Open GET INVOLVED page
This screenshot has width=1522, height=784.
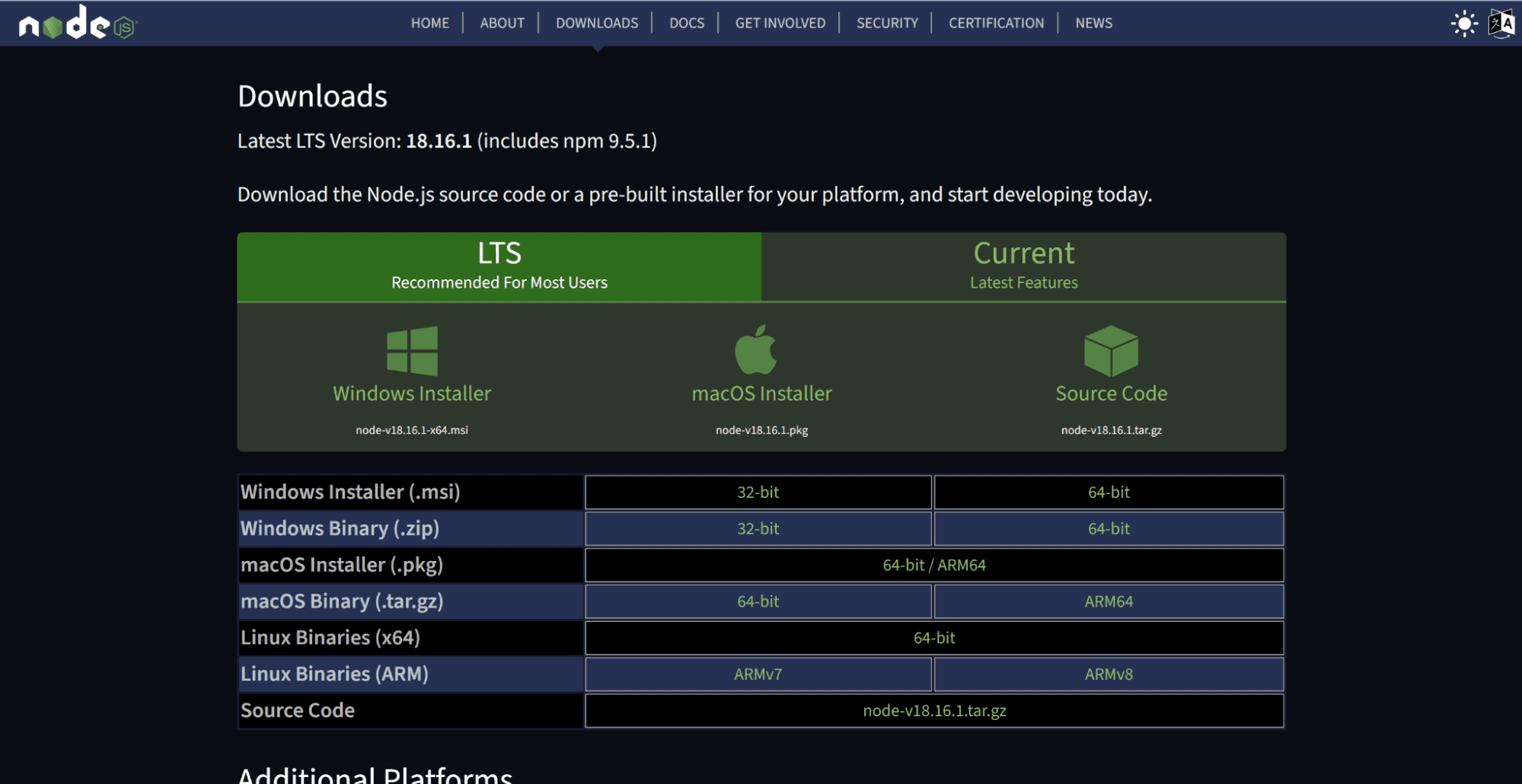[x=780, y=23]
